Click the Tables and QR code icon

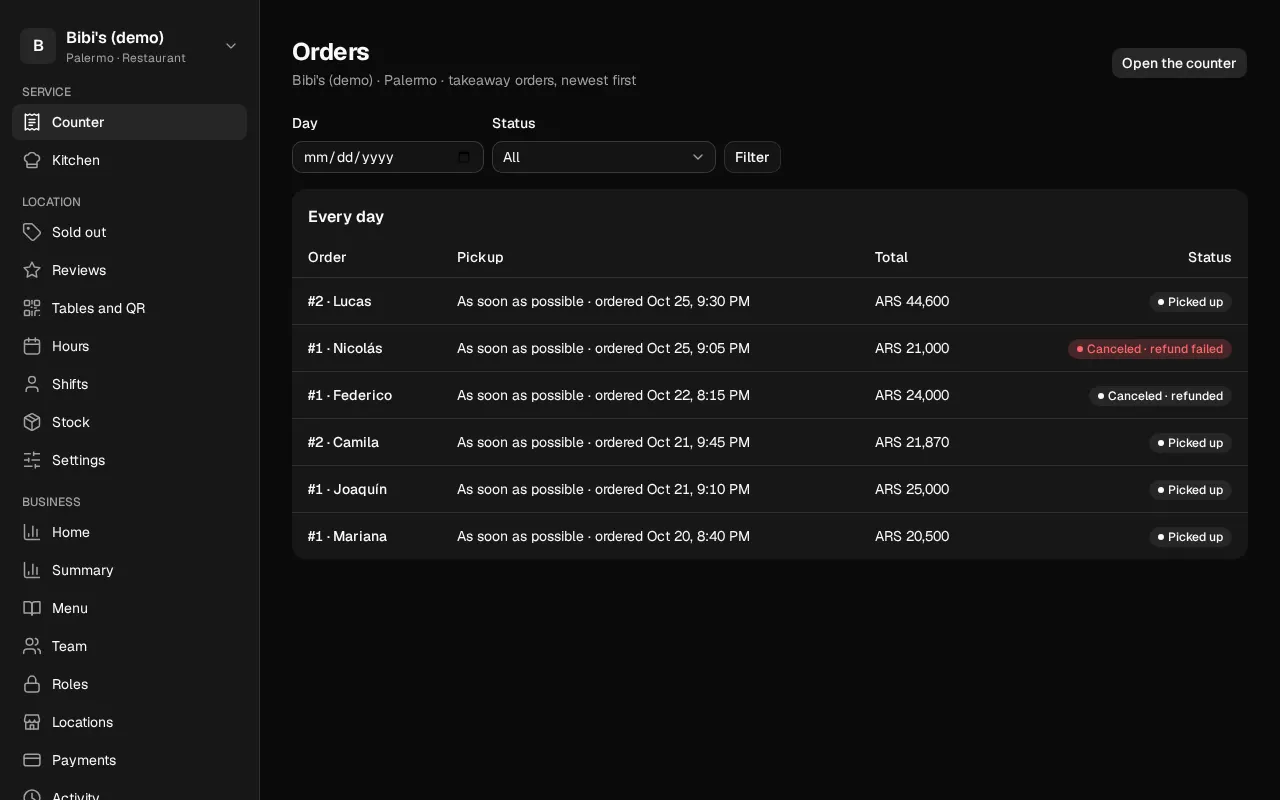coord(32,308)
